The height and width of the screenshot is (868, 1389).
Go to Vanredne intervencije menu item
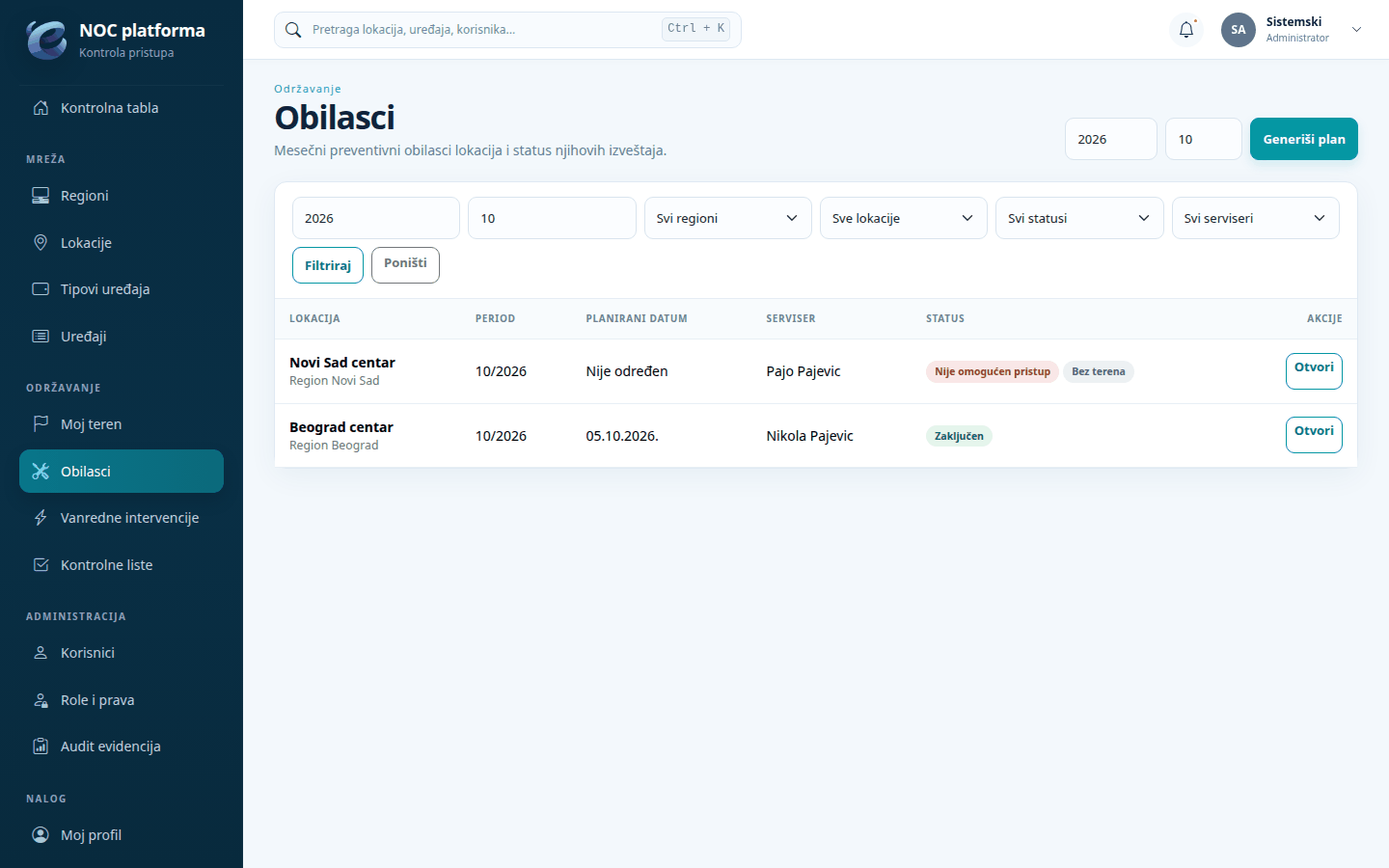(122, 518)
